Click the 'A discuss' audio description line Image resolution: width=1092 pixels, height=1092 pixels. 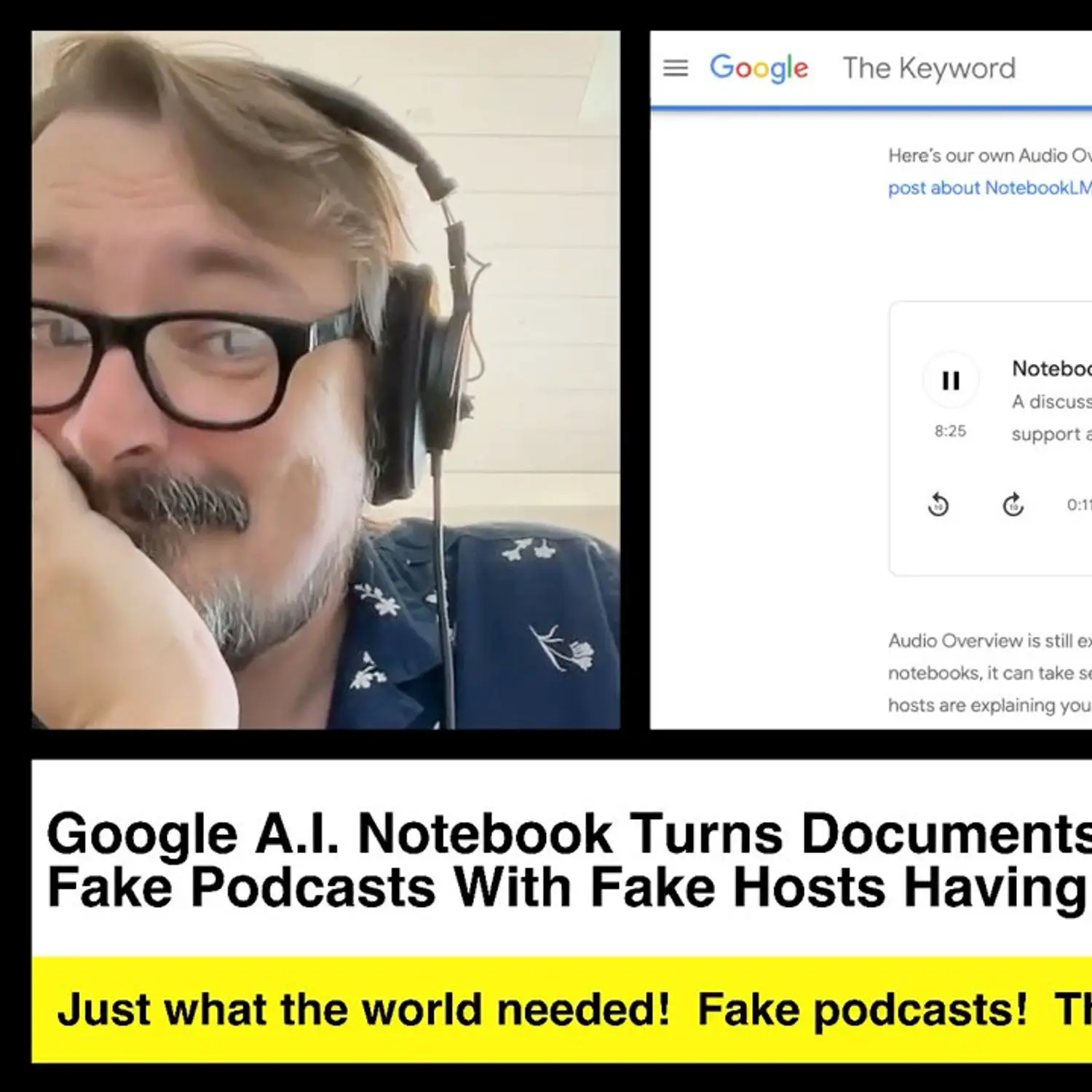click(x=1051, y=402)
